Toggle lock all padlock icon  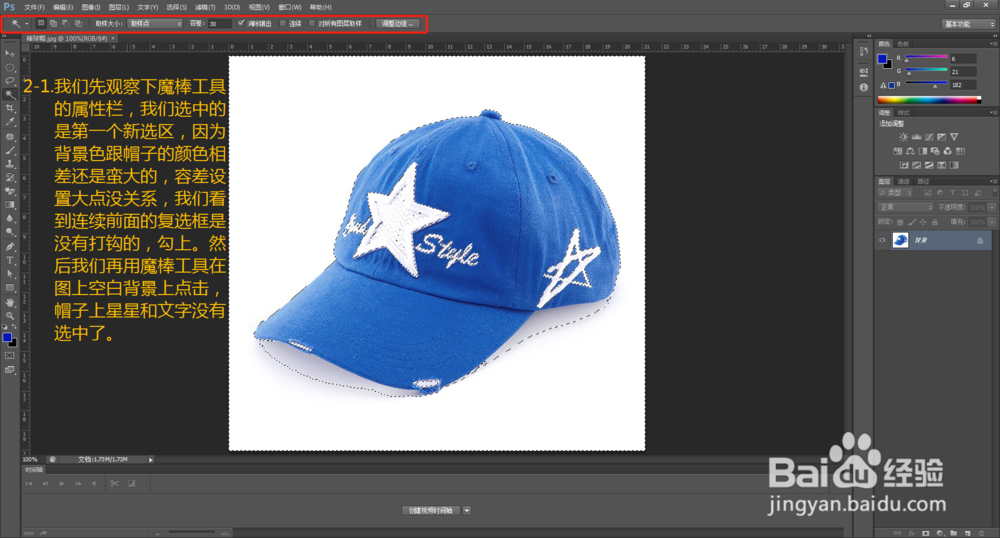pyautogui.click(x=934, y=222)
